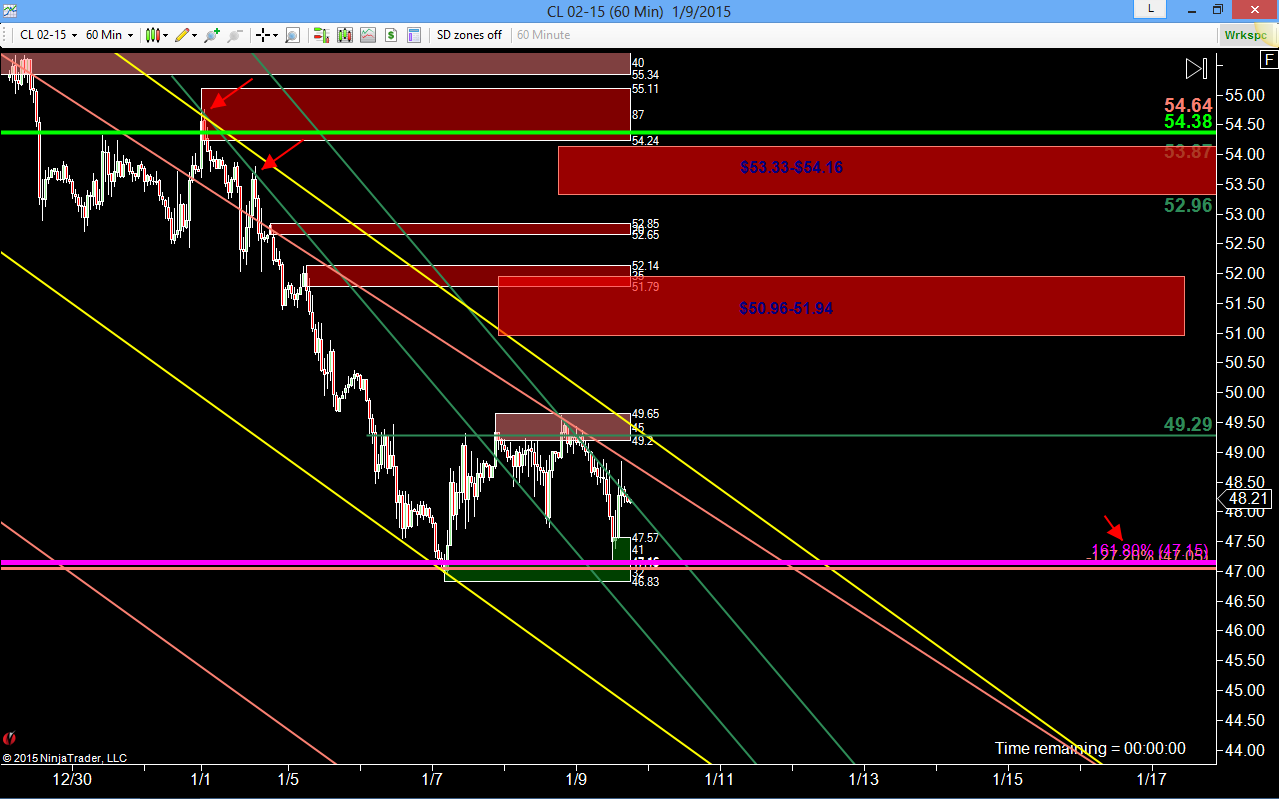Image resolution: width=1279 pixels, height=799 pixels.
Task: Click the zoom-in magnifier toolbar icon
Action: [212, 35]
